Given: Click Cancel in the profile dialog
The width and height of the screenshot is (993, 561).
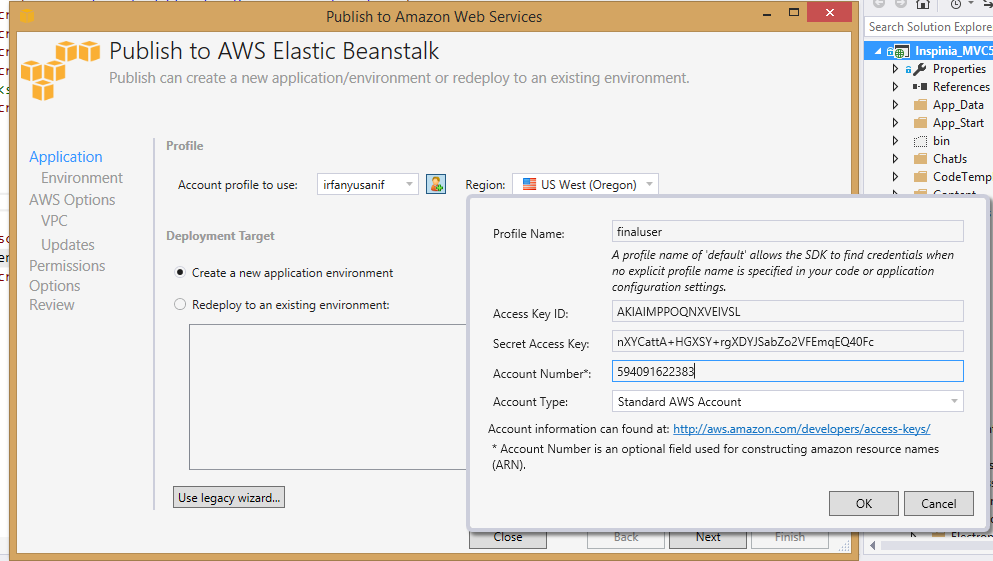Looking at the screenshot, I should 939,503.
